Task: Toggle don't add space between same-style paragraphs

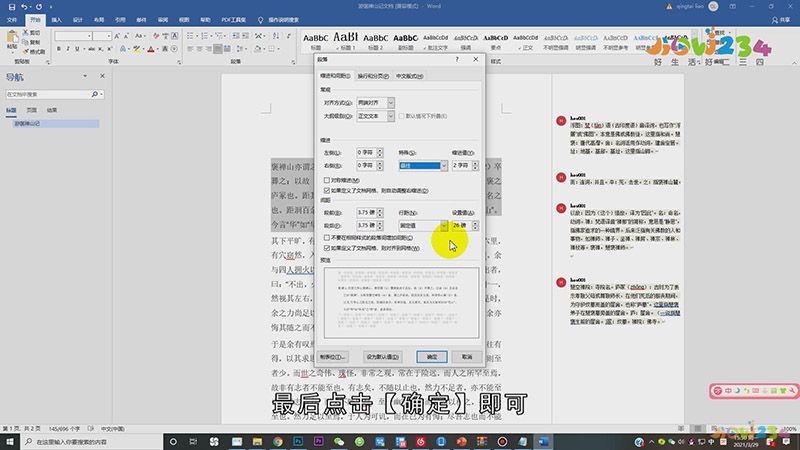Action: pyautogui.click(x=327, y=238)
